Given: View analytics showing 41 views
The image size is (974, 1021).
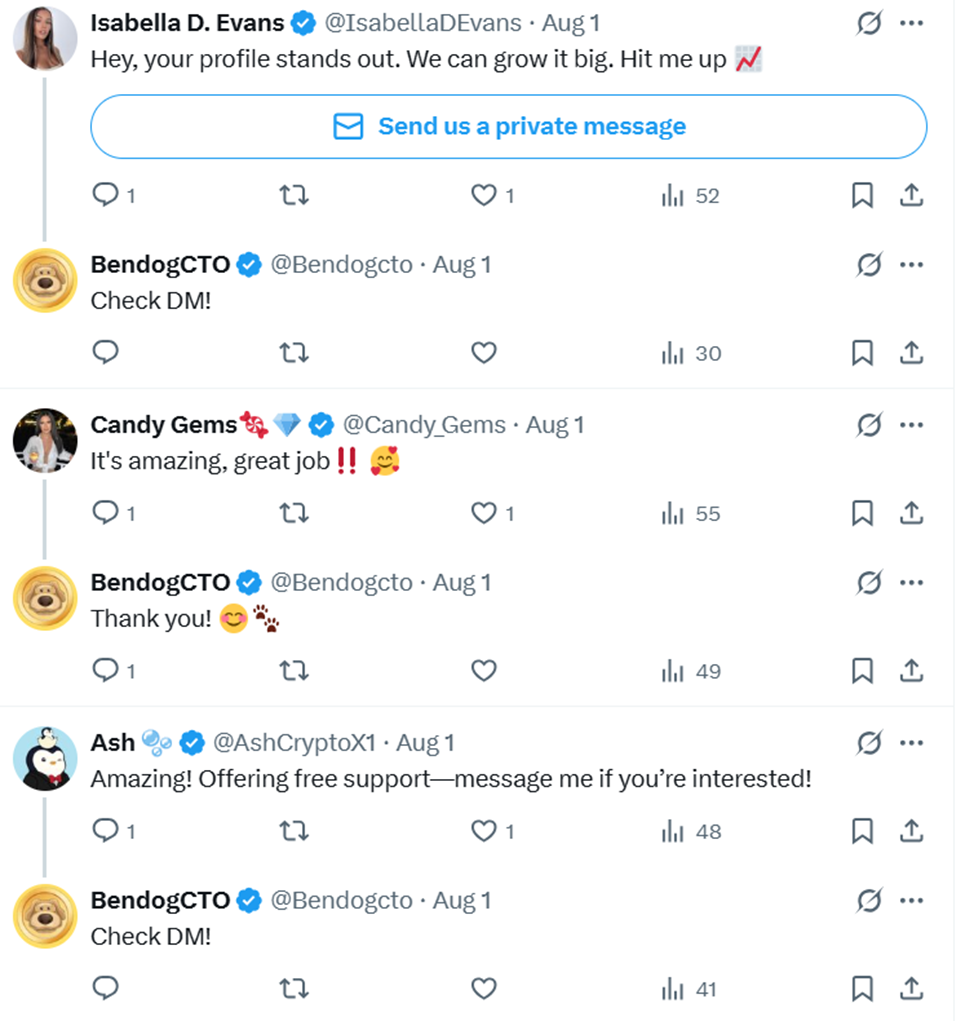Looking at the screenshot, I should pos(690,990).
